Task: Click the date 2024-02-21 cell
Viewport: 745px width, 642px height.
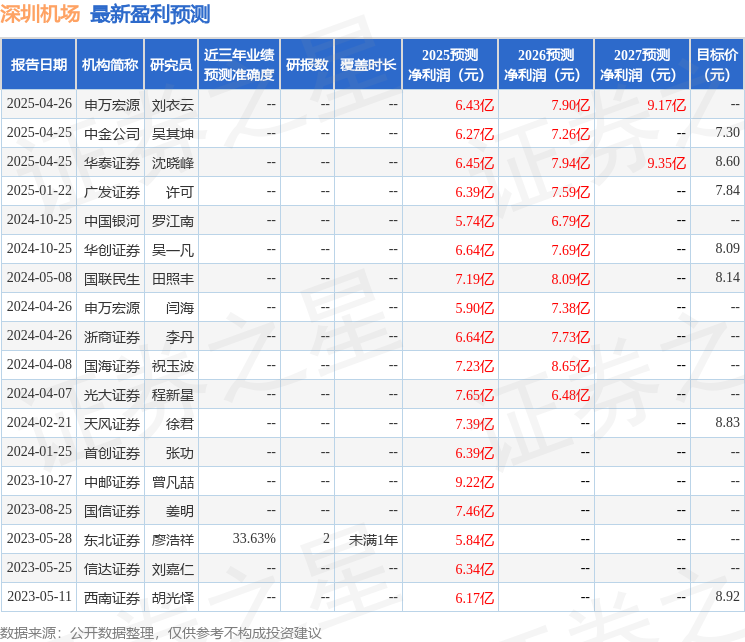Action: [x=39, y=422]
